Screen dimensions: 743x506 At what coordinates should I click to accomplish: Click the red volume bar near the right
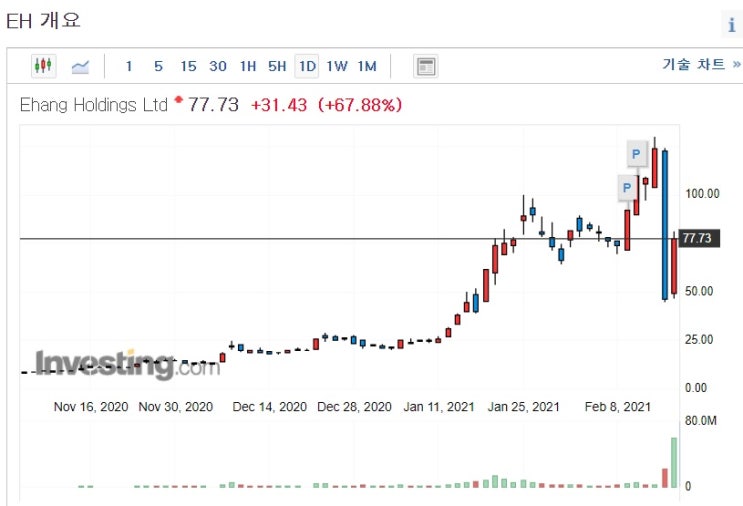(665, 478)
